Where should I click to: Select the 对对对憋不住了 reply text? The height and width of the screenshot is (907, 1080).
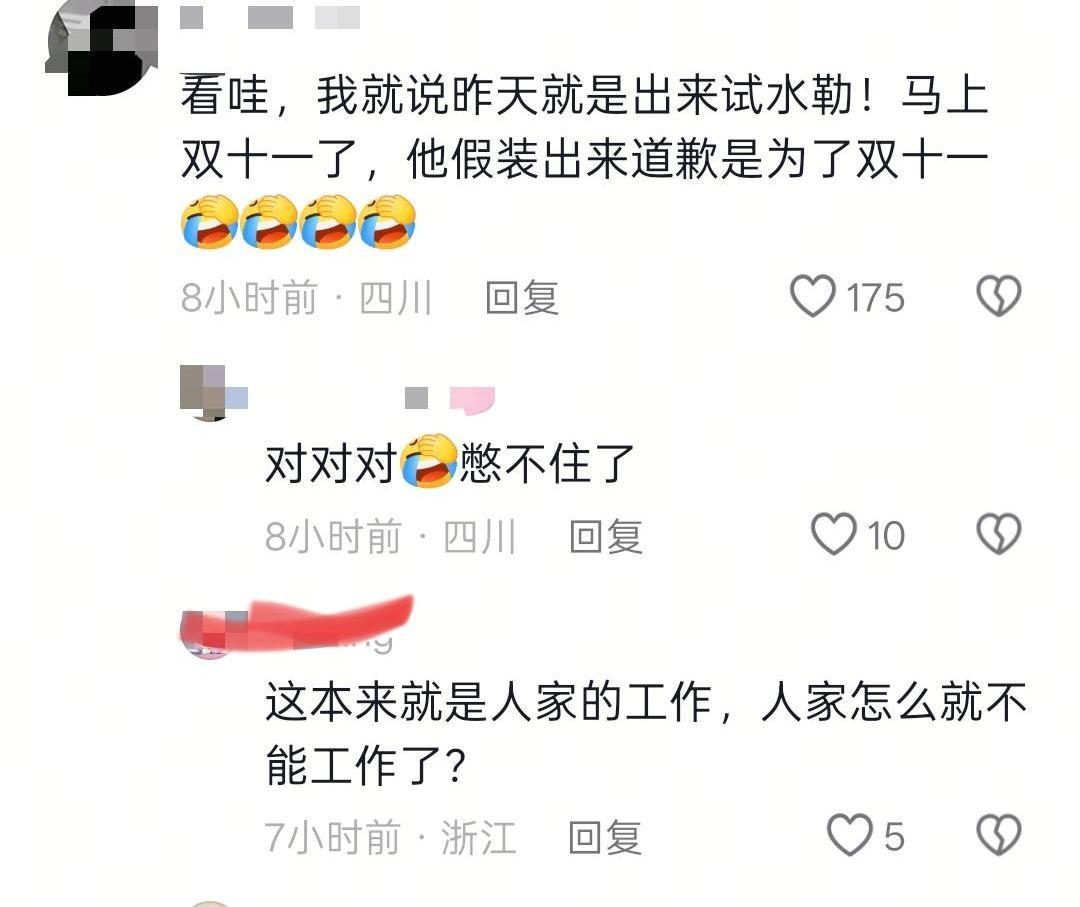tap(449, 462)
